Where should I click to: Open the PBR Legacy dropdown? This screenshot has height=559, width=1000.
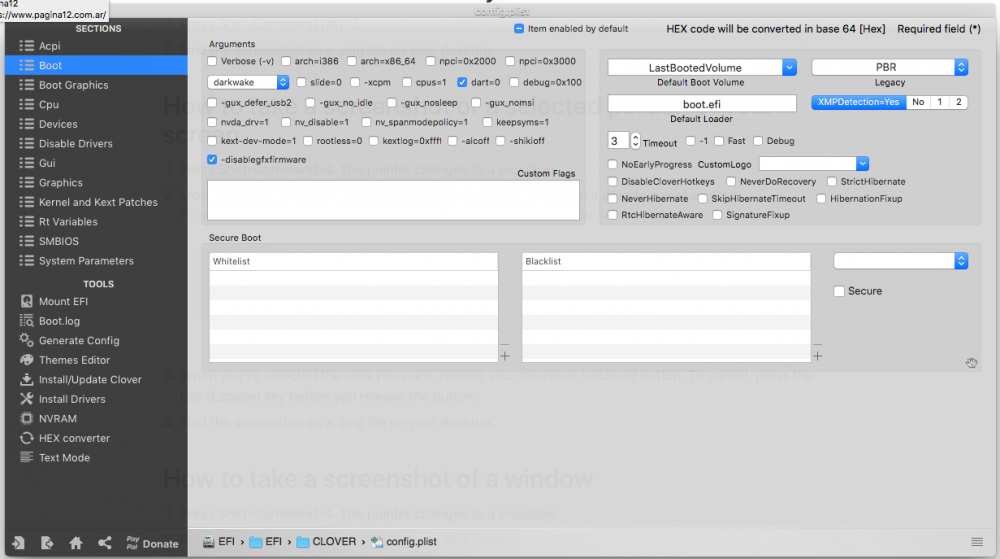(x=890, y=67)
